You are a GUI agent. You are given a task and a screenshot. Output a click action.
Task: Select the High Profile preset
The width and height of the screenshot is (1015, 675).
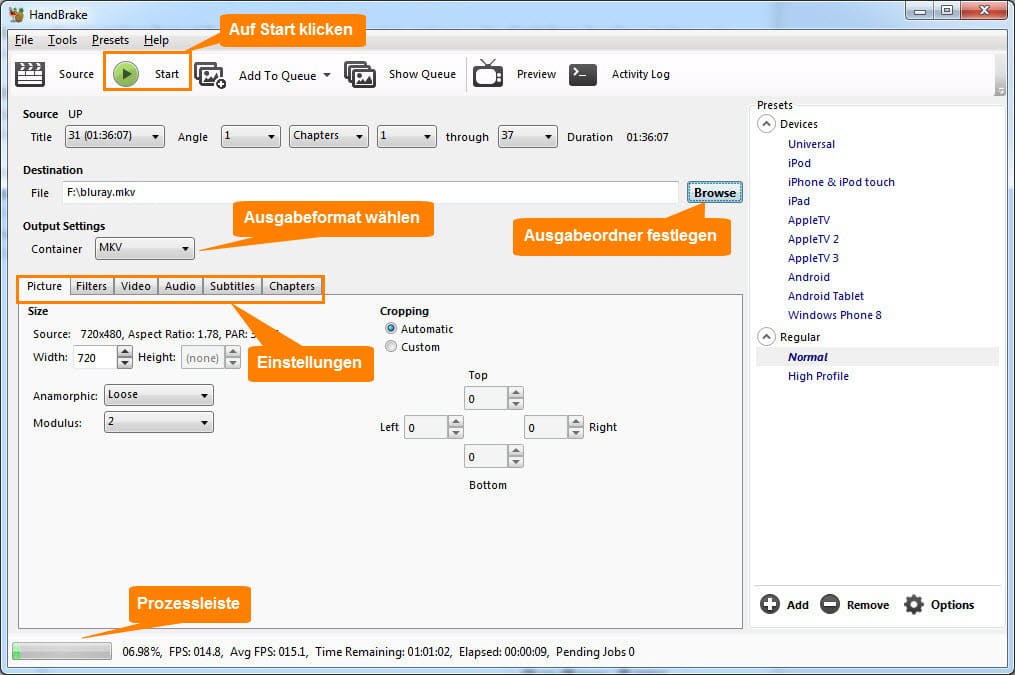click(x=818, y=376)
